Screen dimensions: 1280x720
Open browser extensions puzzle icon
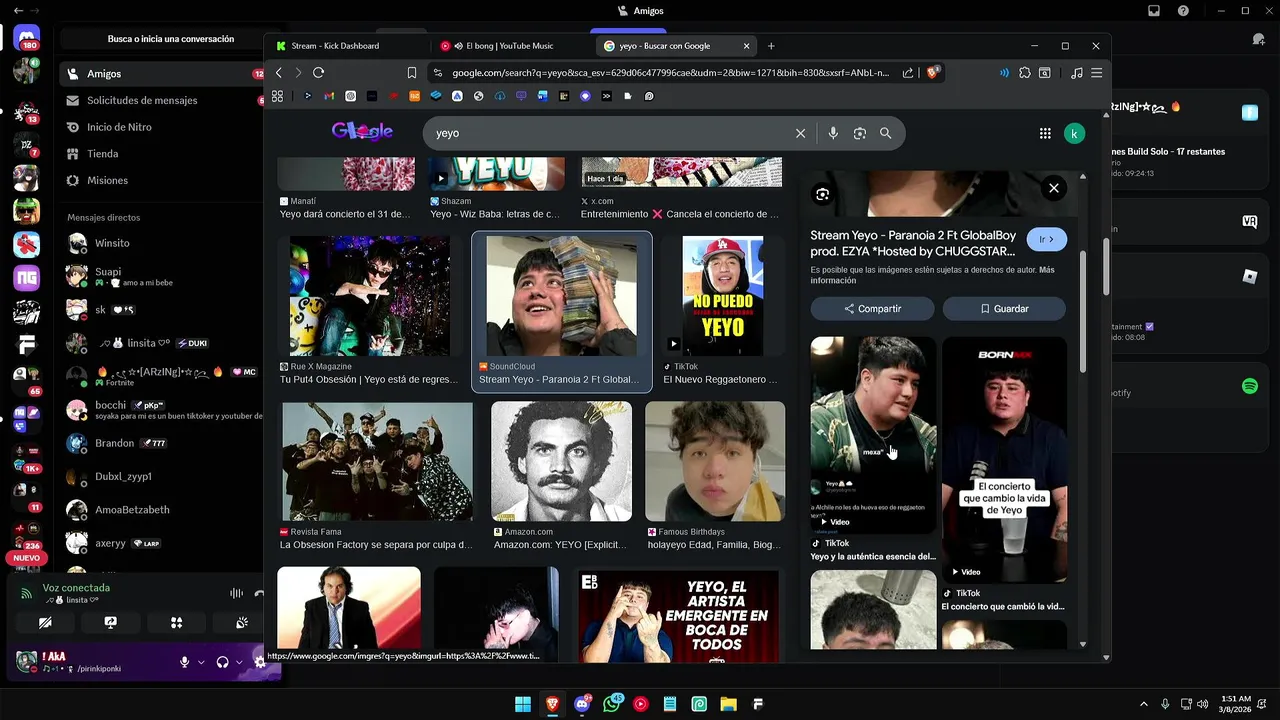[1025, 73]
